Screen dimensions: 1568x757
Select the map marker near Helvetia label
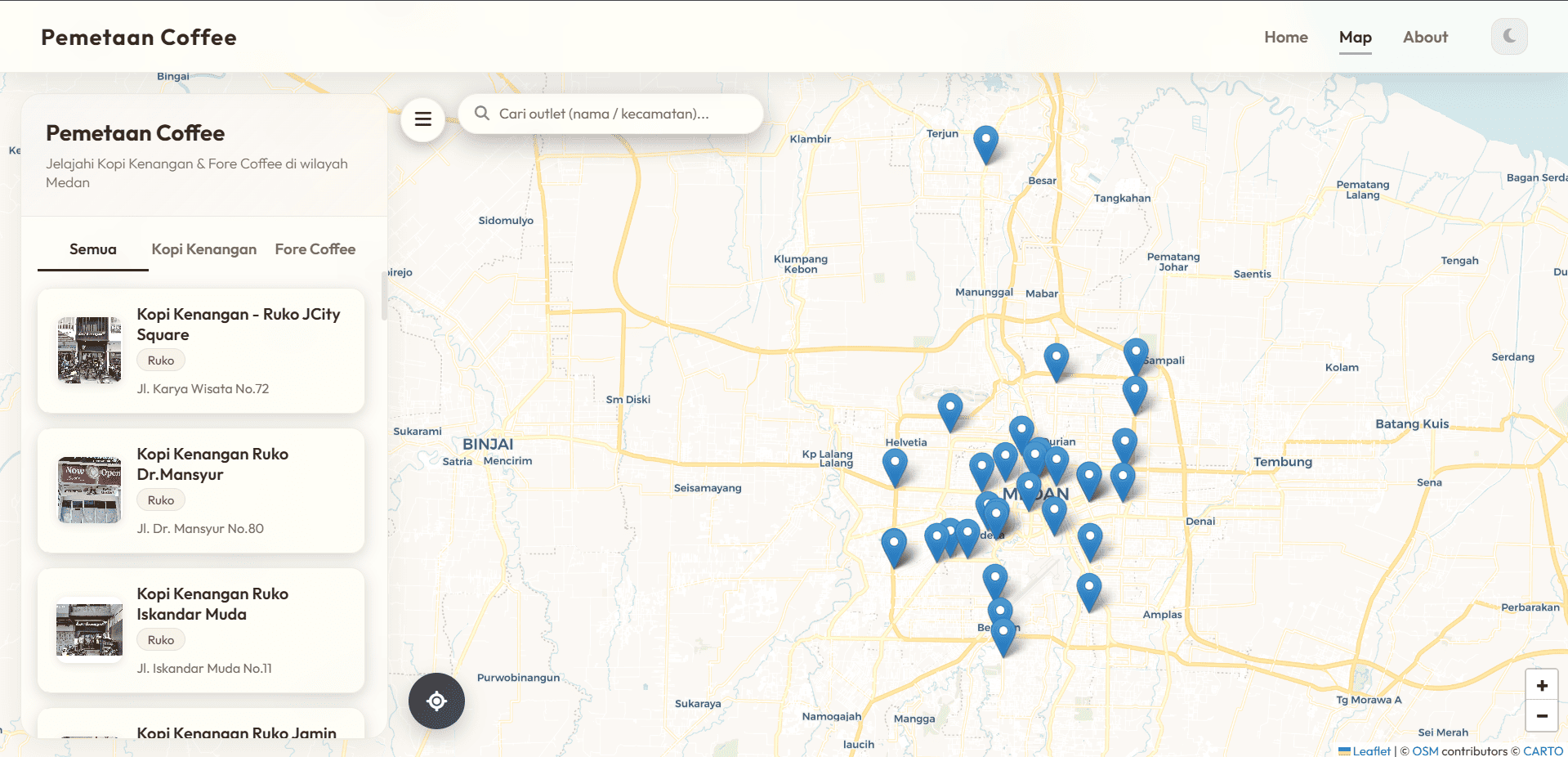(x=895, y=468)
